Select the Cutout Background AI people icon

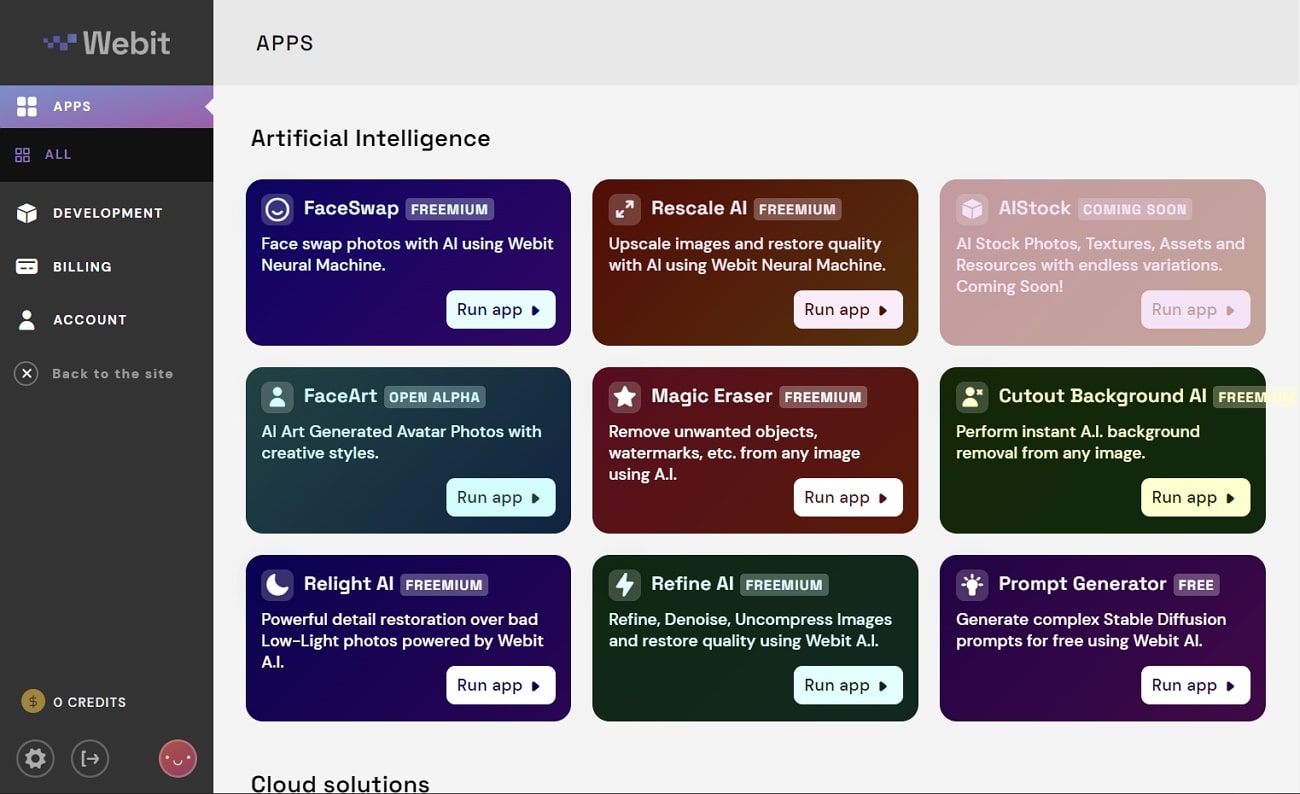[971, 396]
